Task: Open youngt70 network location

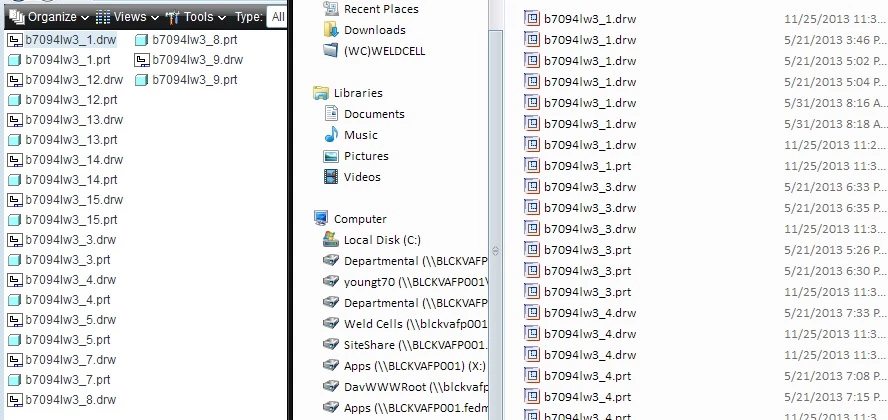Action: 416,282
